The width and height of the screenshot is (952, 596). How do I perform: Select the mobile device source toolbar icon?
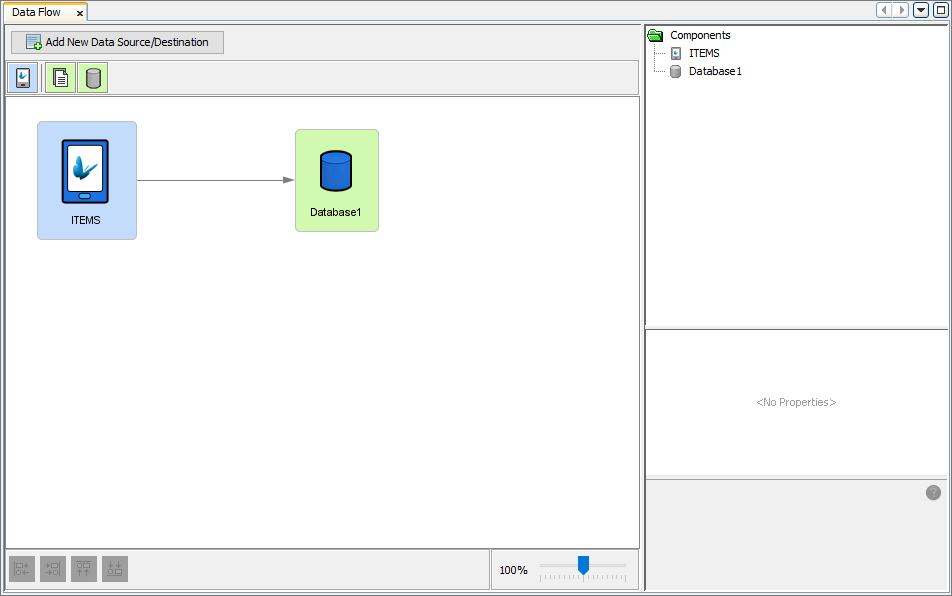[22, 78]
